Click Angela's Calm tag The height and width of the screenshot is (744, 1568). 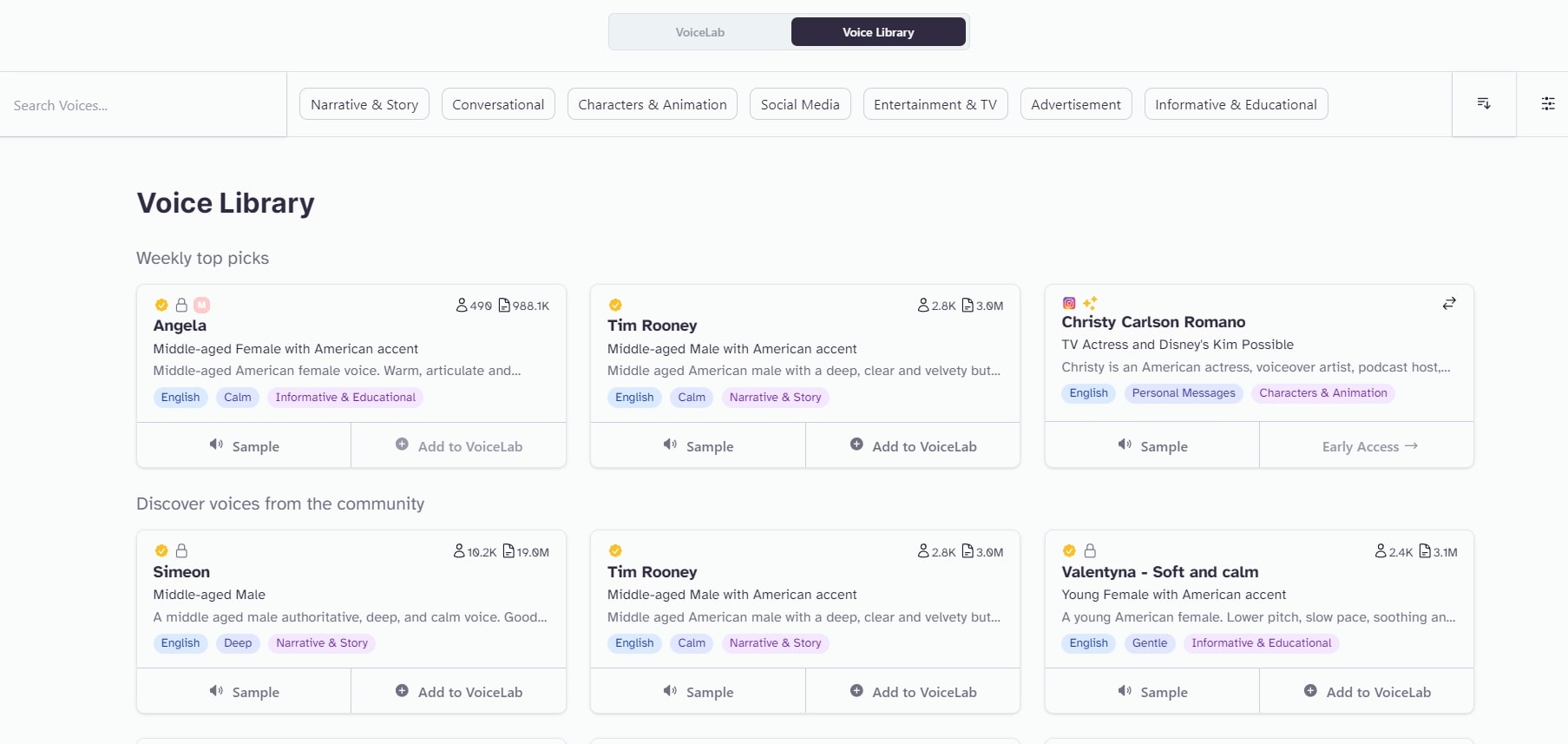point(238,397)
